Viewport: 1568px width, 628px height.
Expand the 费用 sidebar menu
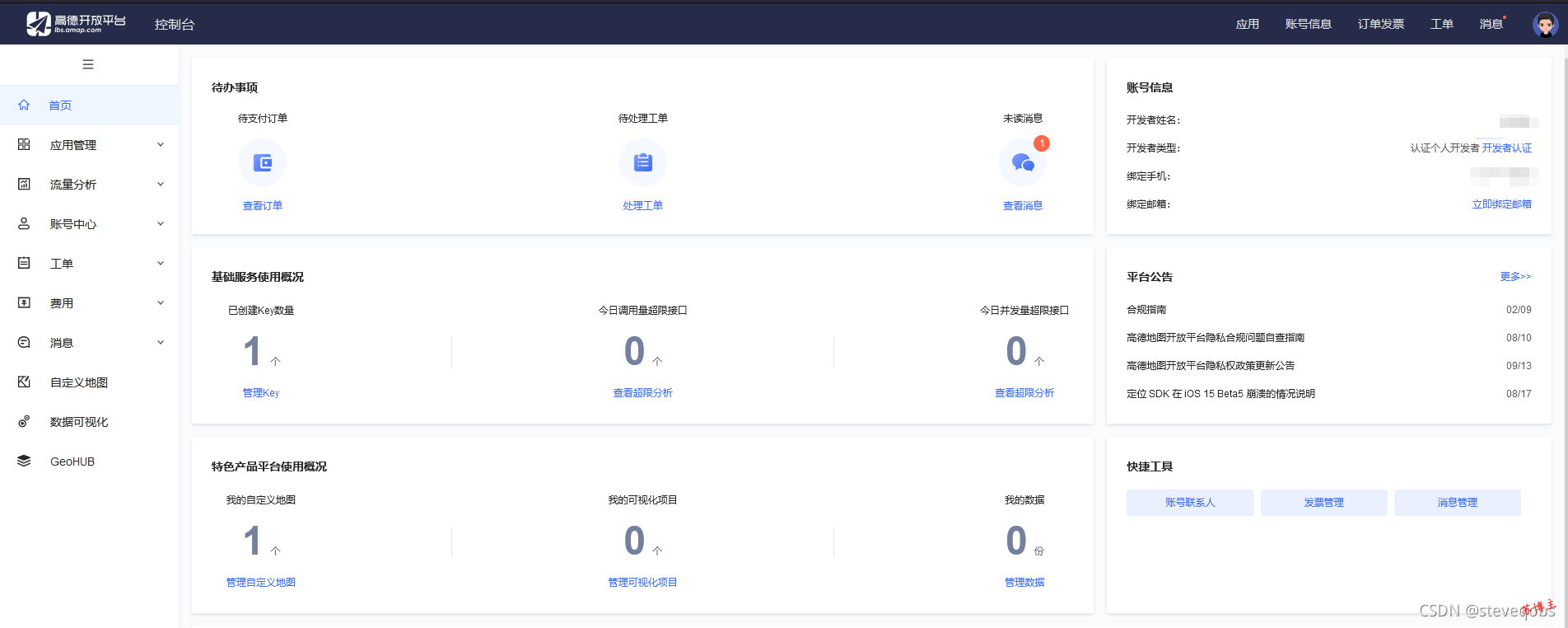tap(89, 303)
